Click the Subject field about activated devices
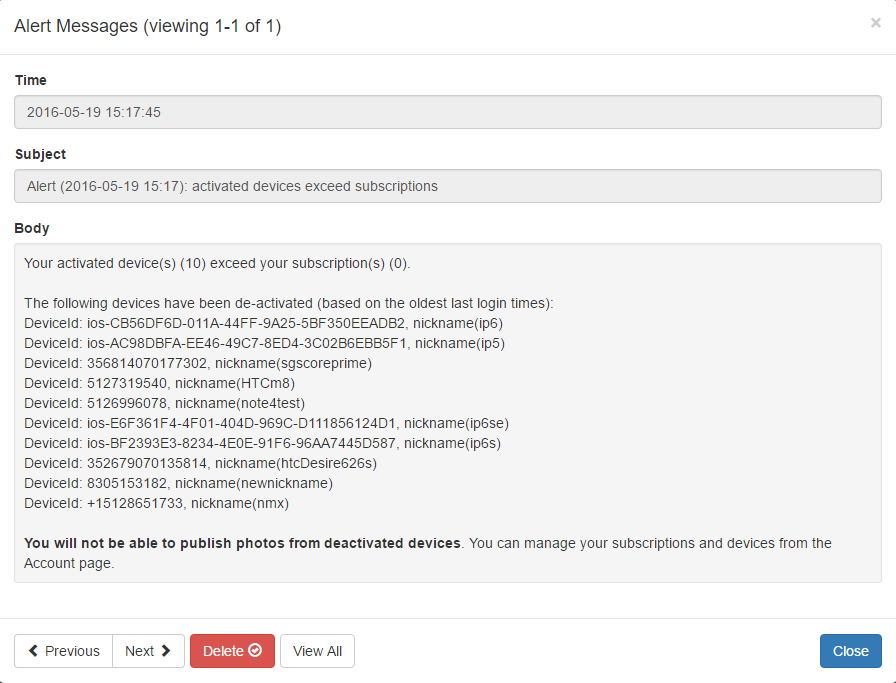 coord(447,186)
